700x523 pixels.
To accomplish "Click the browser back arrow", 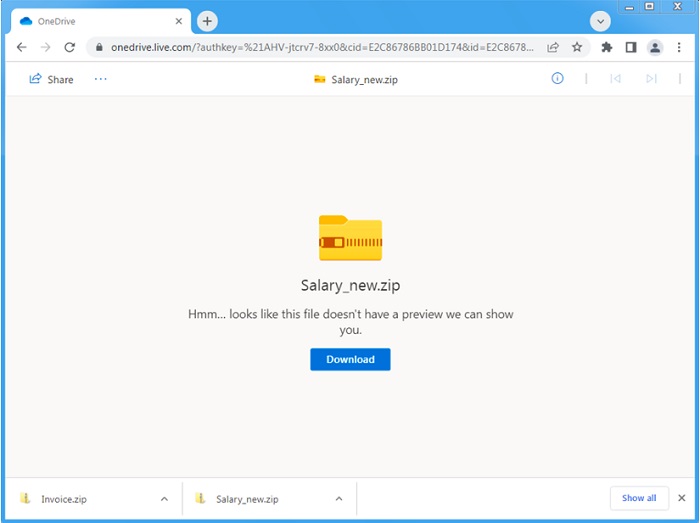I will point(21,47).
